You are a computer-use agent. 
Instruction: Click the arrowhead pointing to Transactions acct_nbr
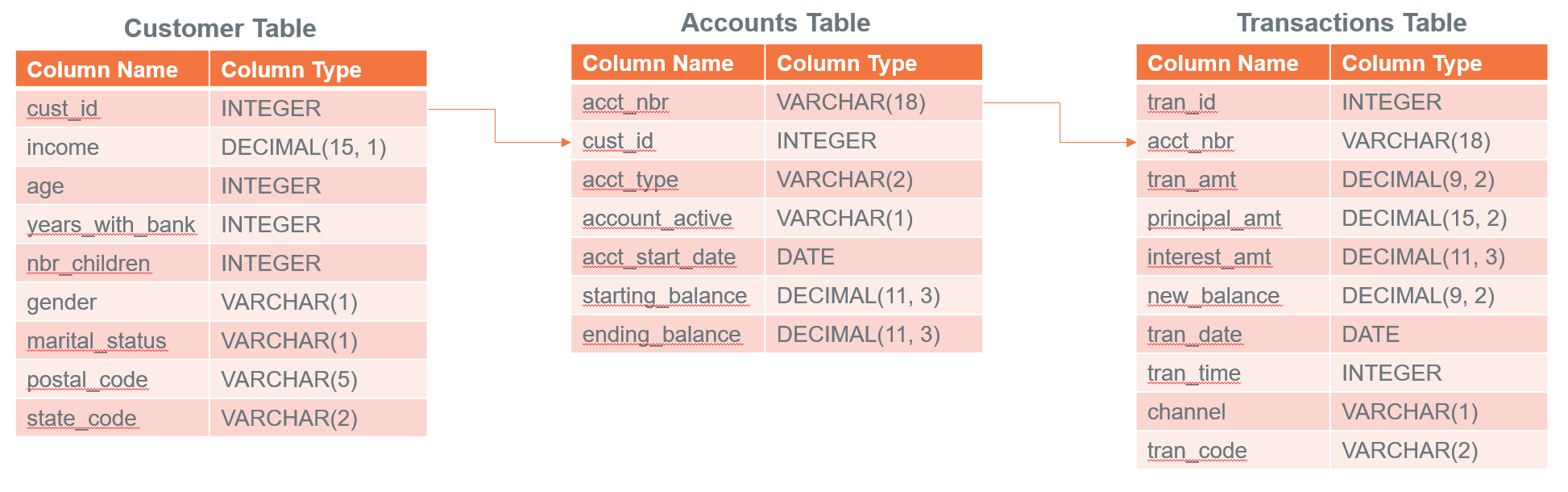tap(1130, 143)
